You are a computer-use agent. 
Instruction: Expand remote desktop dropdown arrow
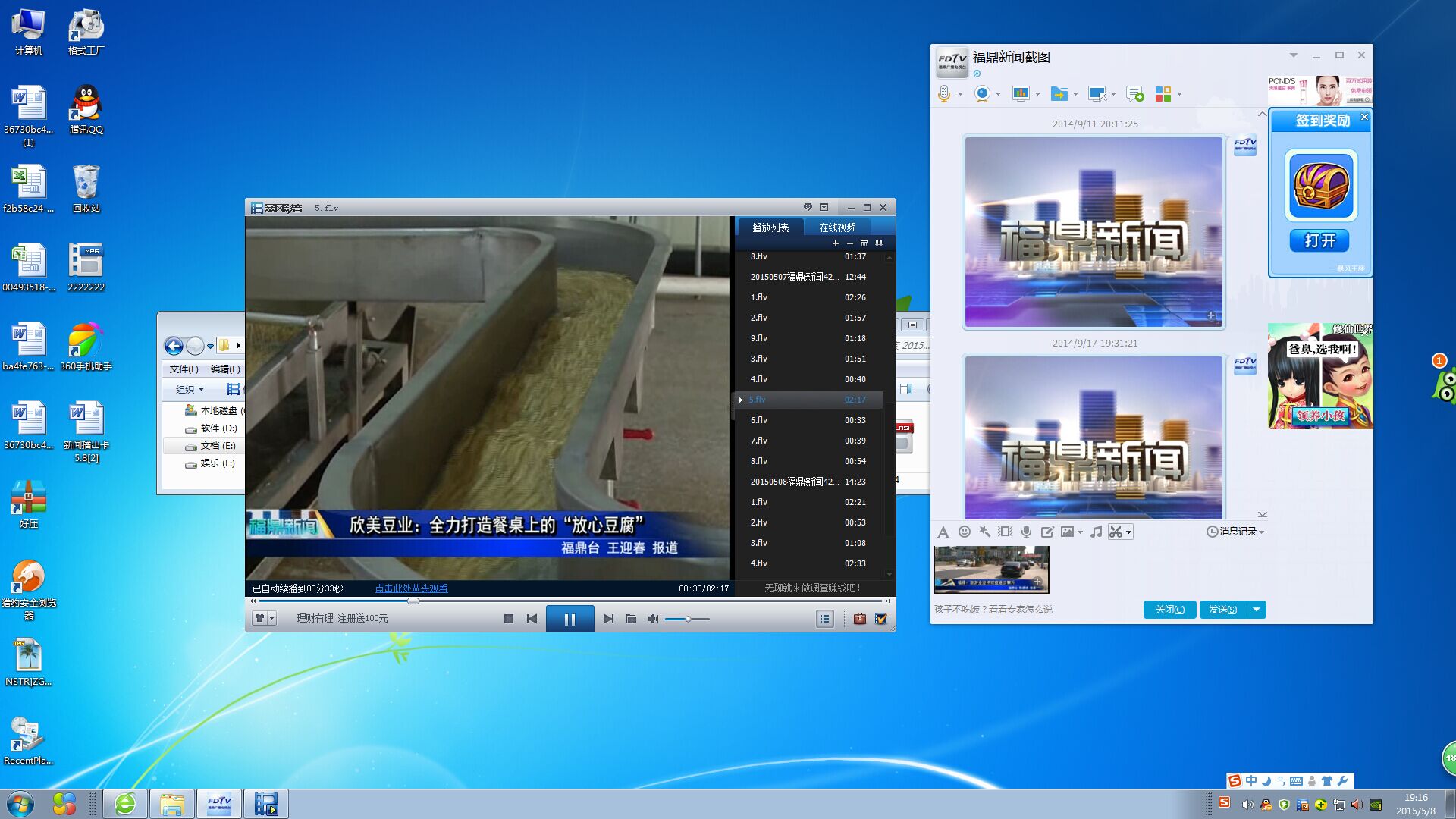pos(1113,94)
